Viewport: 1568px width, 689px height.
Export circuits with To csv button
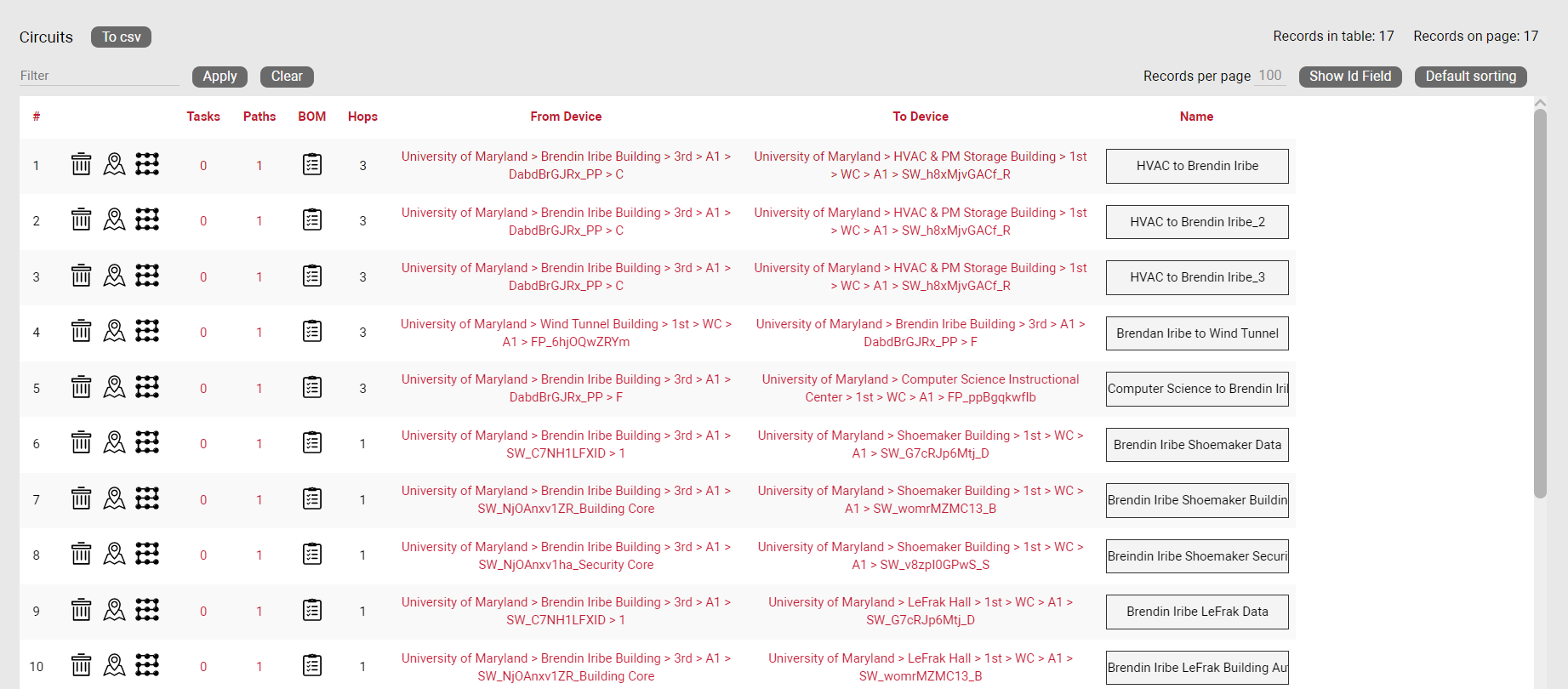(121, 37)
